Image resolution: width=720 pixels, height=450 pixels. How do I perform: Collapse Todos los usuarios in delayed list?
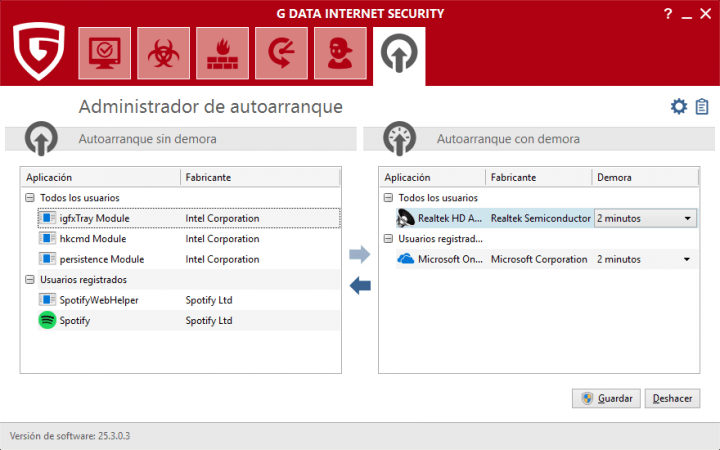pos(388,197)
